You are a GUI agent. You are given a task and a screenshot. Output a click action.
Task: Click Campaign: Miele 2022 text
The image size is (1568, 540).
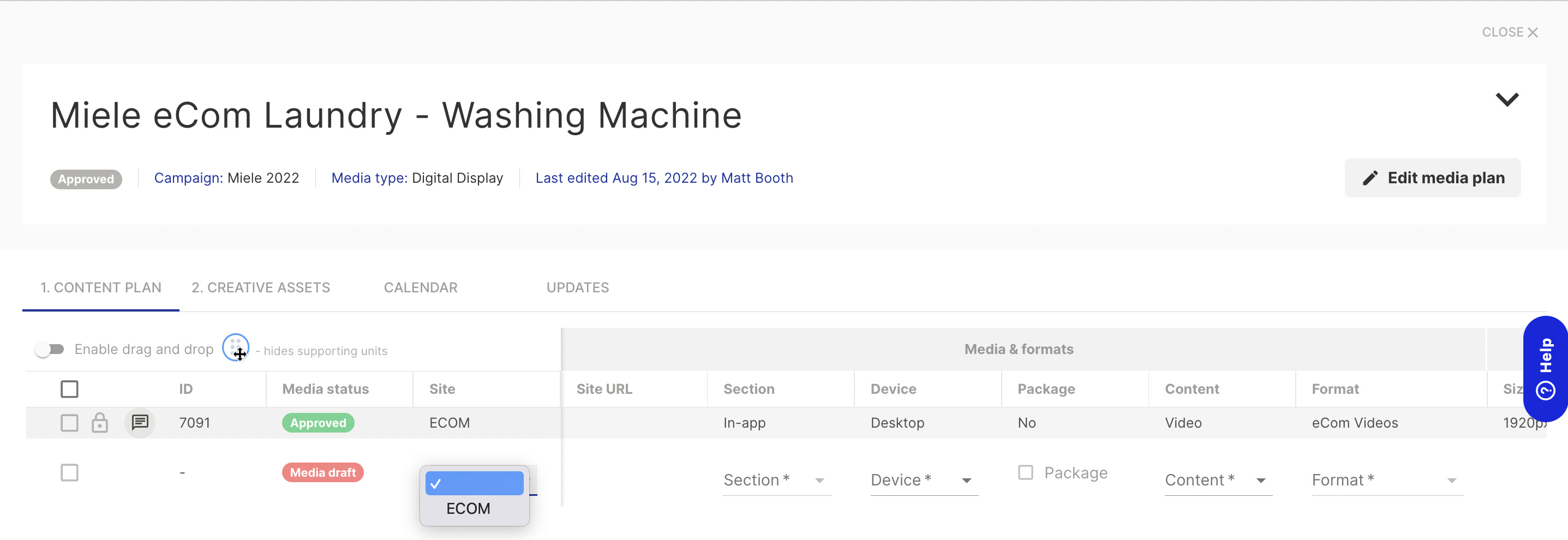pyautogui.click(x=226, y=178)
